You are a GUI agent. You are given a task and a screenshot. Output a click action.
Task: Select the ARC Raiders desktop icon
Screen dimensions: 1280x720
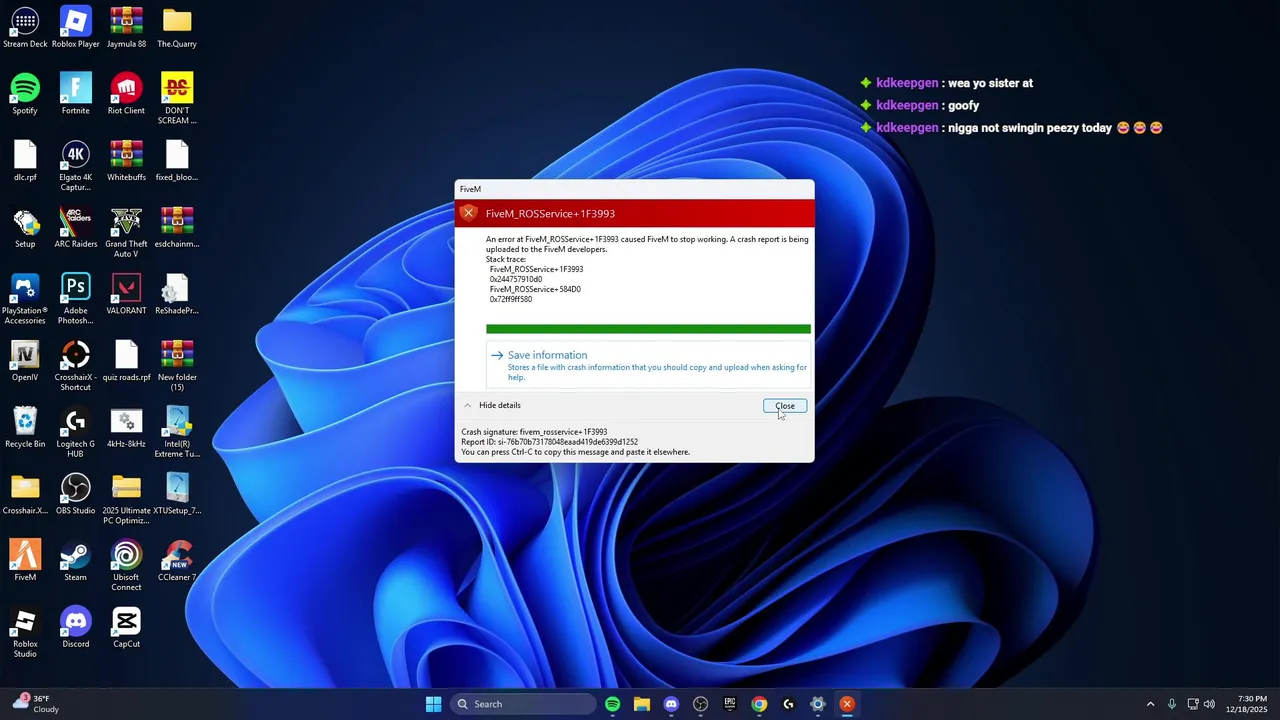point(75,227)
